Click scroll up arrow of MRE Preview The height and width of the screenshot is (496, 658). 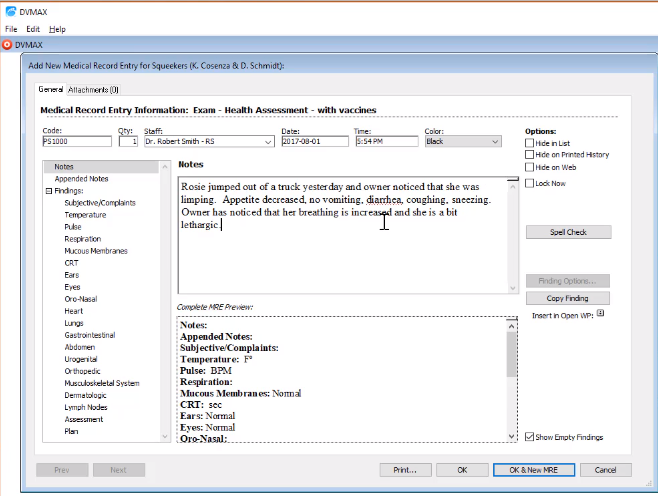coord(511,326)
